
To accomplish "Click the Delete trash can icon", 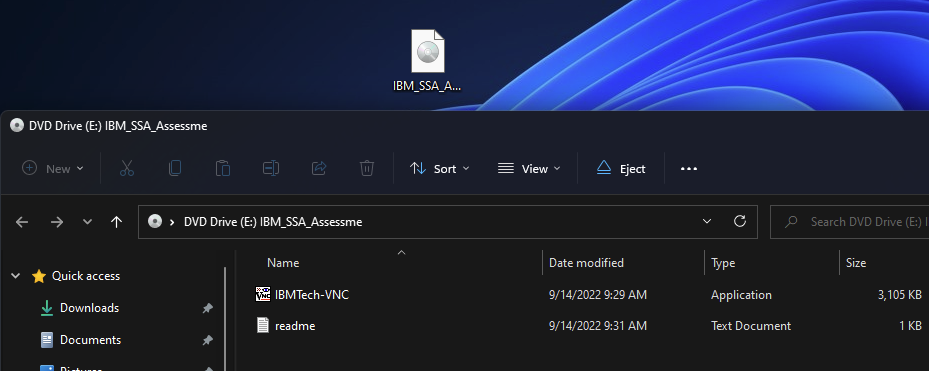I will point(367,168).
